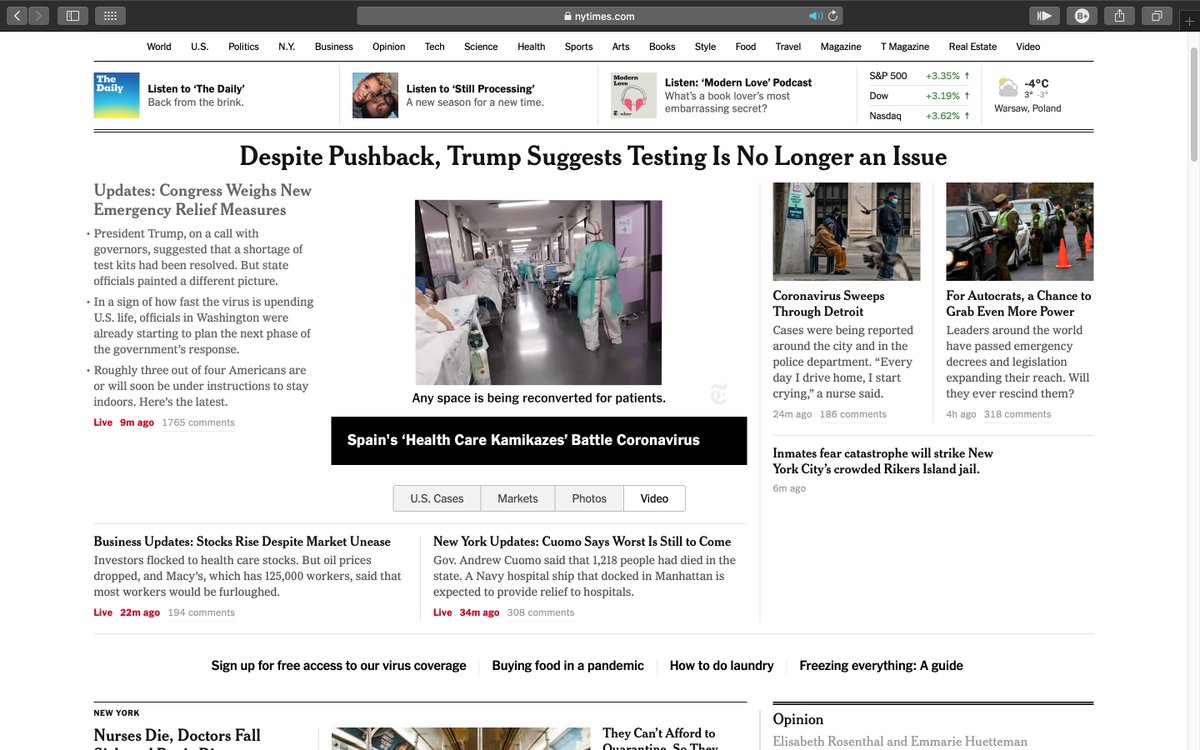Go to the Arts section
This screenshot has height=750, width=1200.
click(x=621, y=46)
